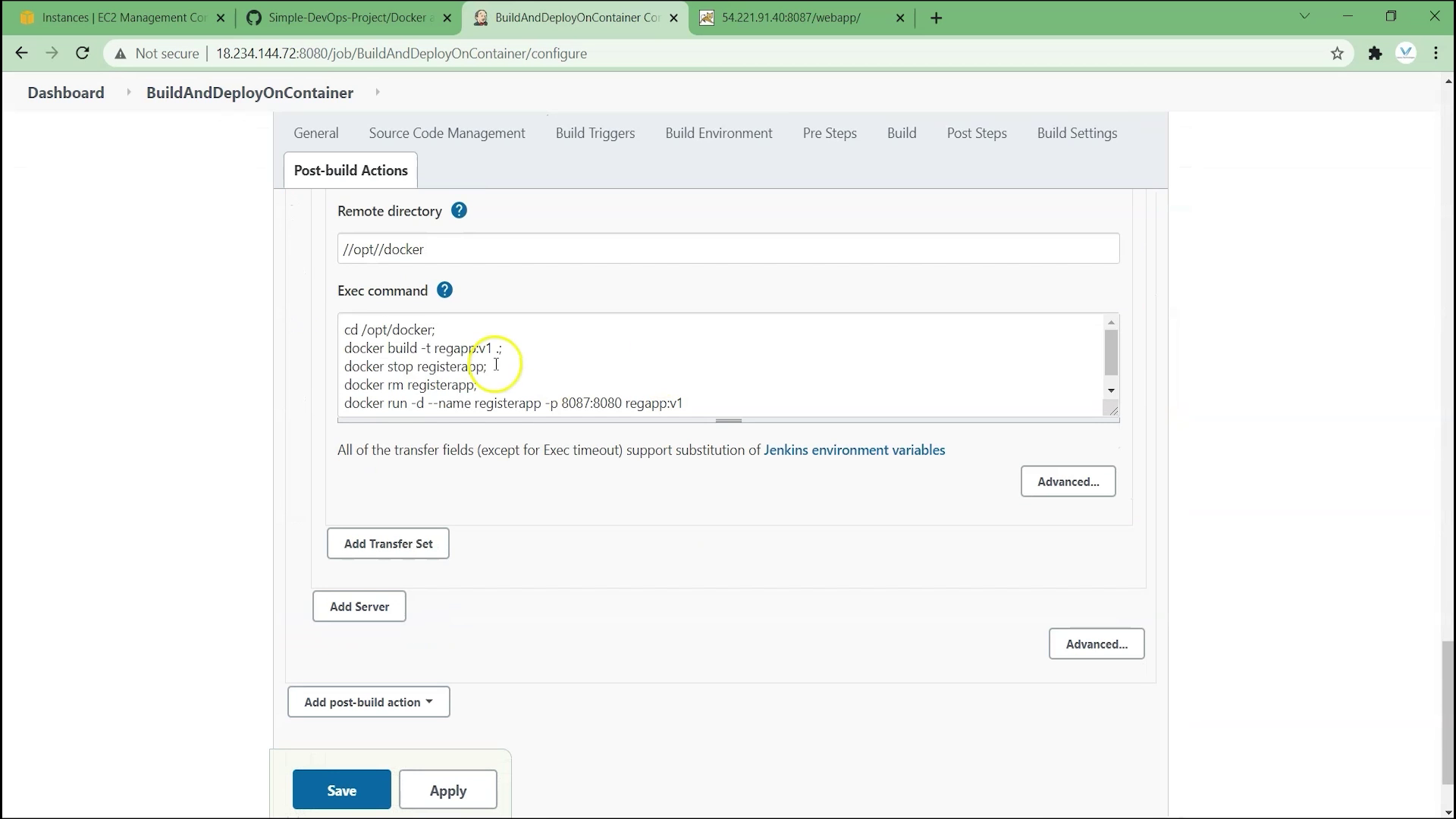
Task: Click the Add Transfer Set button
Action: click(388, 544)
